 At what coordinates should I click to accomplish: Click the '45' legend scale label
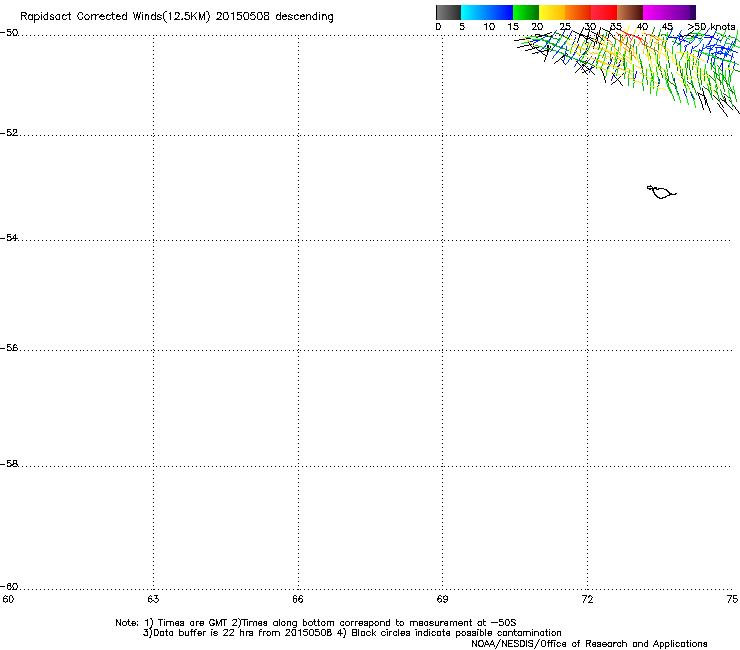667,27
